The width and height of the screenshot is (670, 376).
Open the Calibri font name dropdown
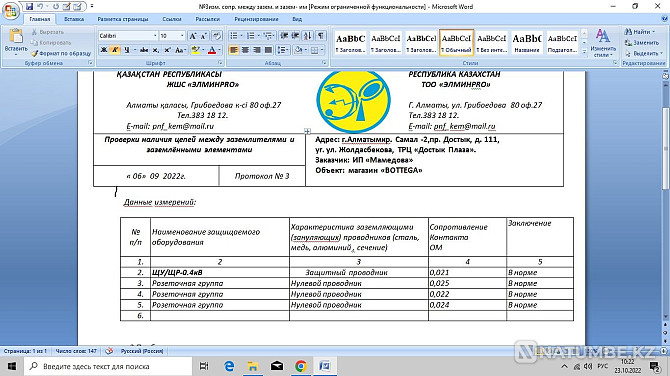[155, 36]
